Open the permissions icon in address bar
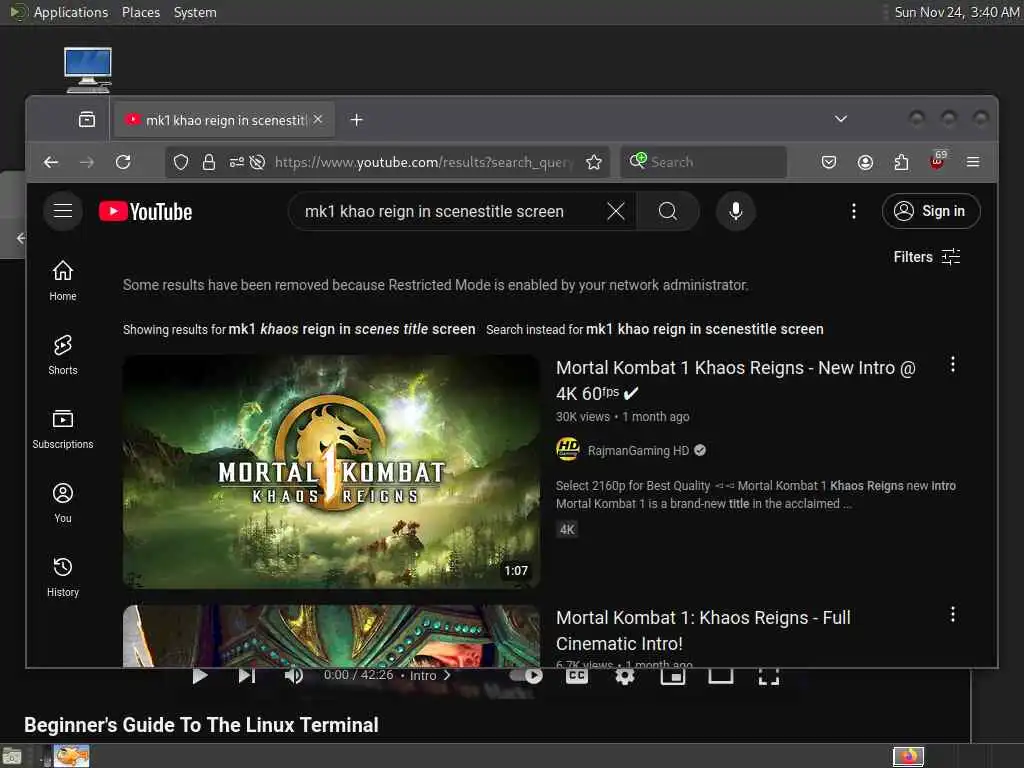This screenshot has height=768, width=1024. pos(236,162)
